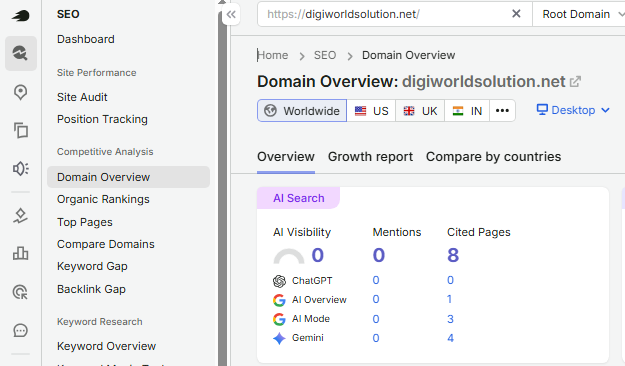Open ChatGPT cited pages count 0
The height and width of the screenshot is (366, 625).
coord(450,280)
